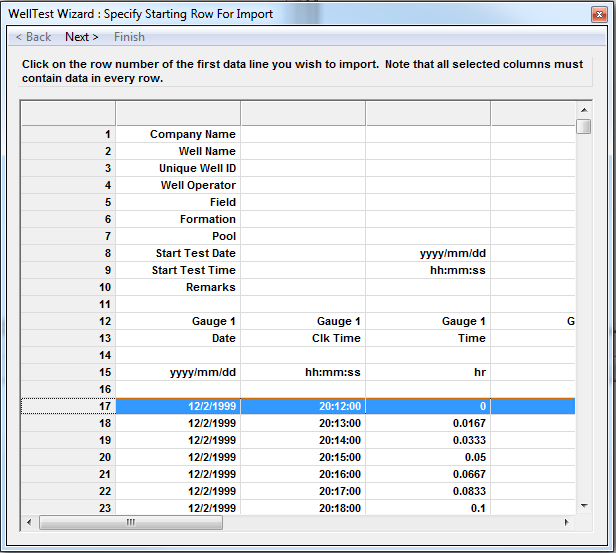Click the horizontal scrollbar thumb
The width and height of the screenshot is (616, 553).
tap(131, 522)
